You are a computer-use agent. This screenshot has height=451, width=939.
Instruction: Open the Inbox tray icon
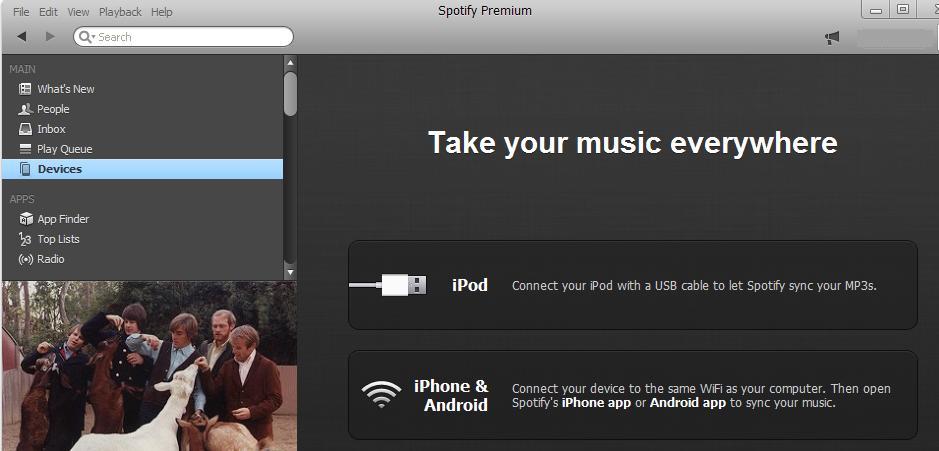coord(25,129)
